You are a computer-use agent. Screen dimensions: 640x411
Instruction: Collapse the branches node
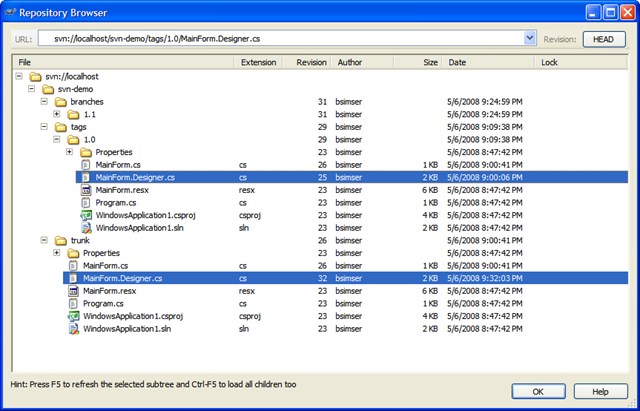pyautogui.click(x=44, y=101)
